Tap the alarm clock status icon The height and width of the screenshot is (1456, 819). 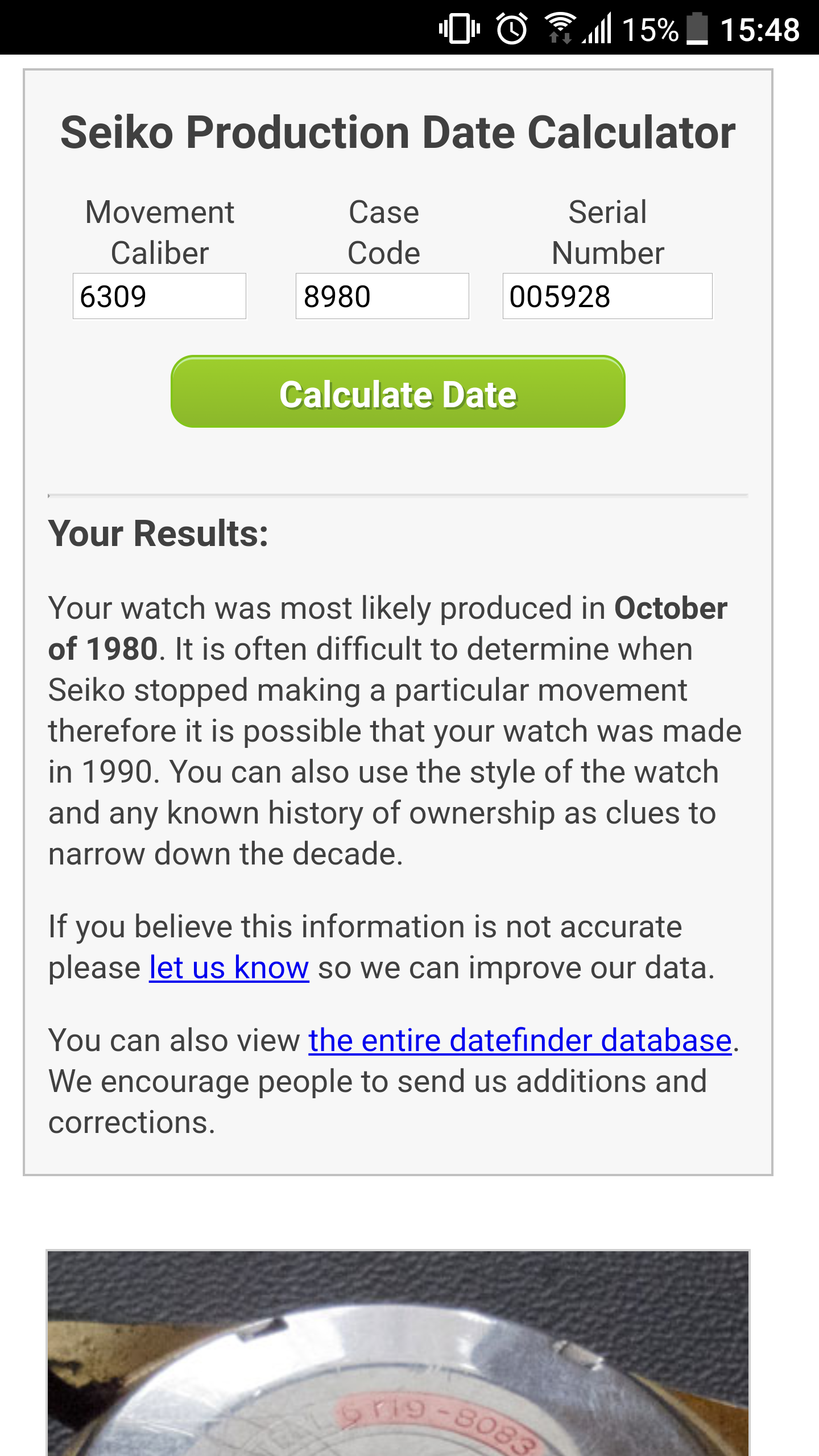(512, 28)
